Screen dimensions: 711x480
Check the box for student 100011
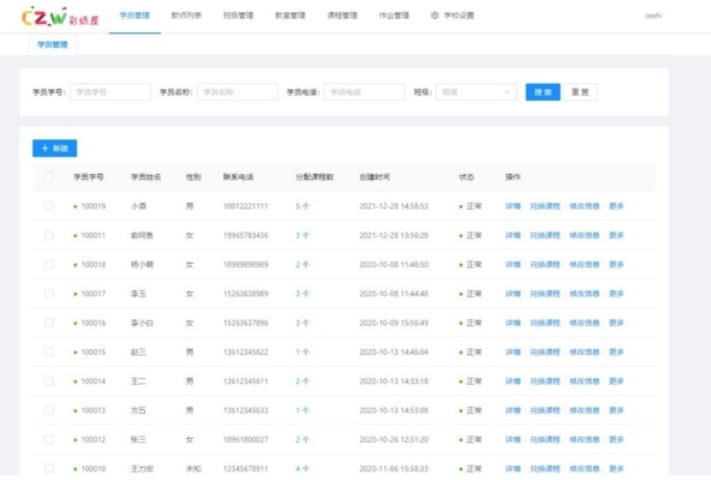click(49, 235)
